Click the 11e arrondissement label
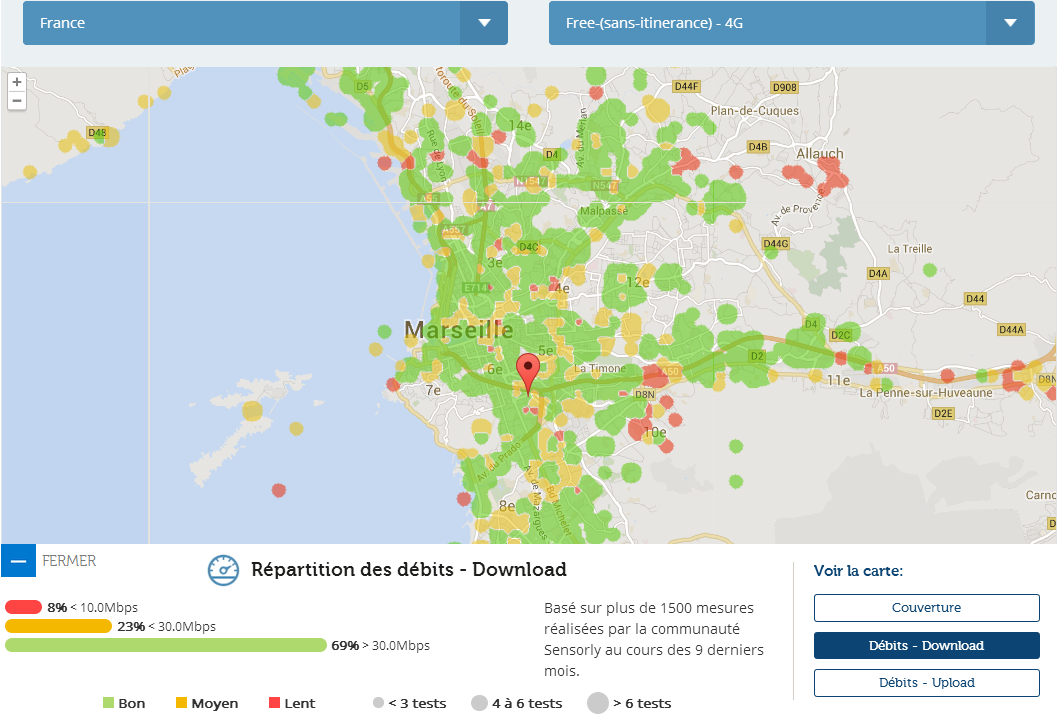 838,381
